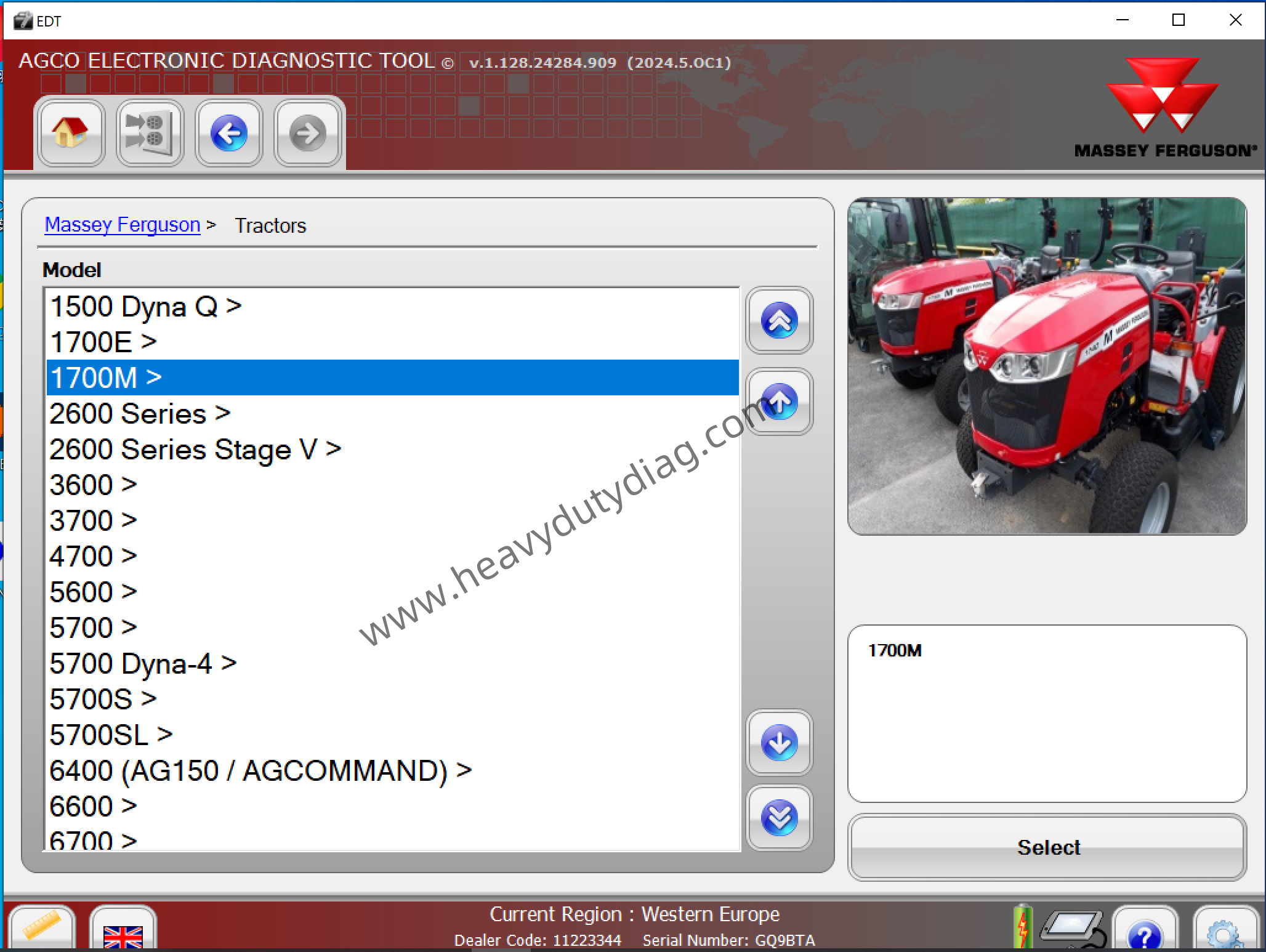Open the ruler units tool icon
The height and width of the screenshot is (952, 1266).
coord(42,927)
